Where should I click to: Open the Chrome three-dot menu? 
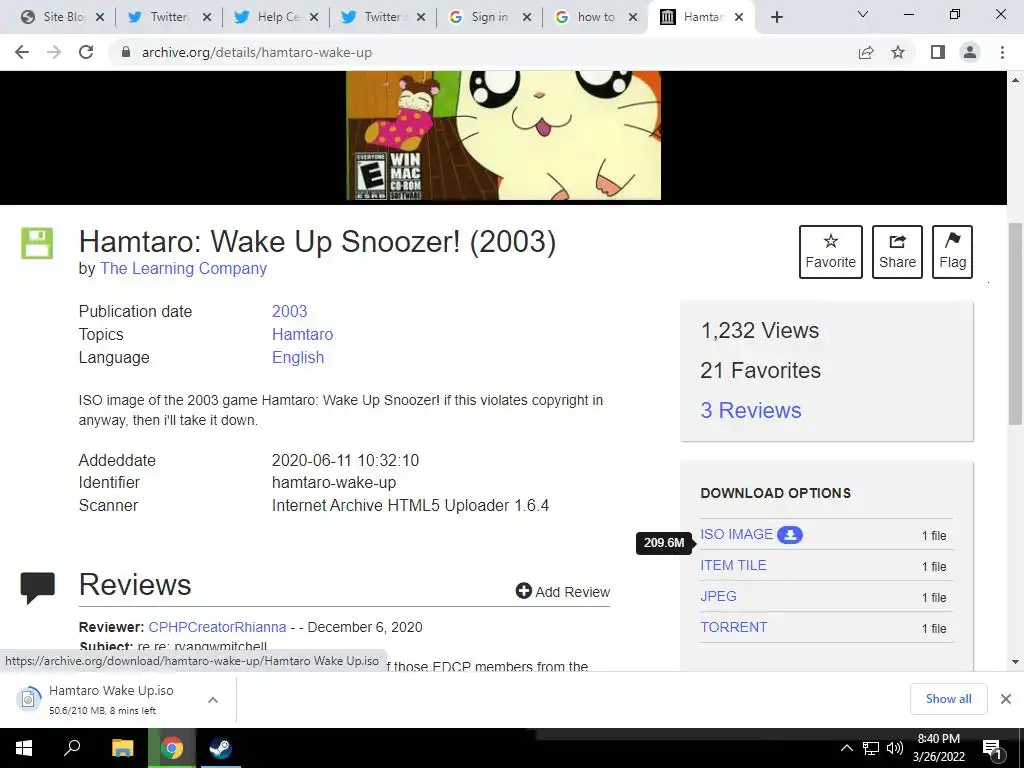click(1002, 52)
